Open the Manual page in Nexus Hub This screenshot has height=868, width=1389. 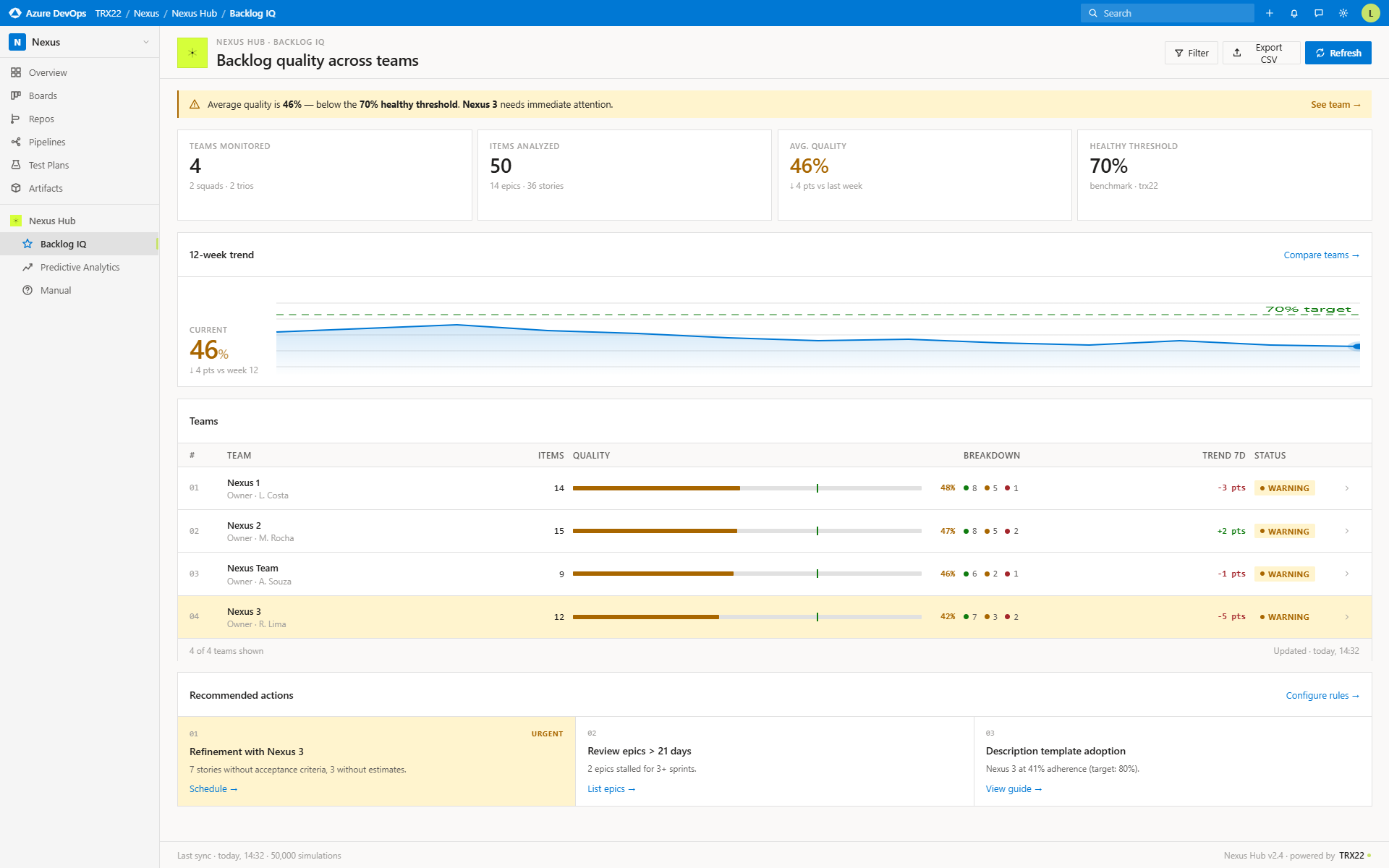click(x=55, y=290)
